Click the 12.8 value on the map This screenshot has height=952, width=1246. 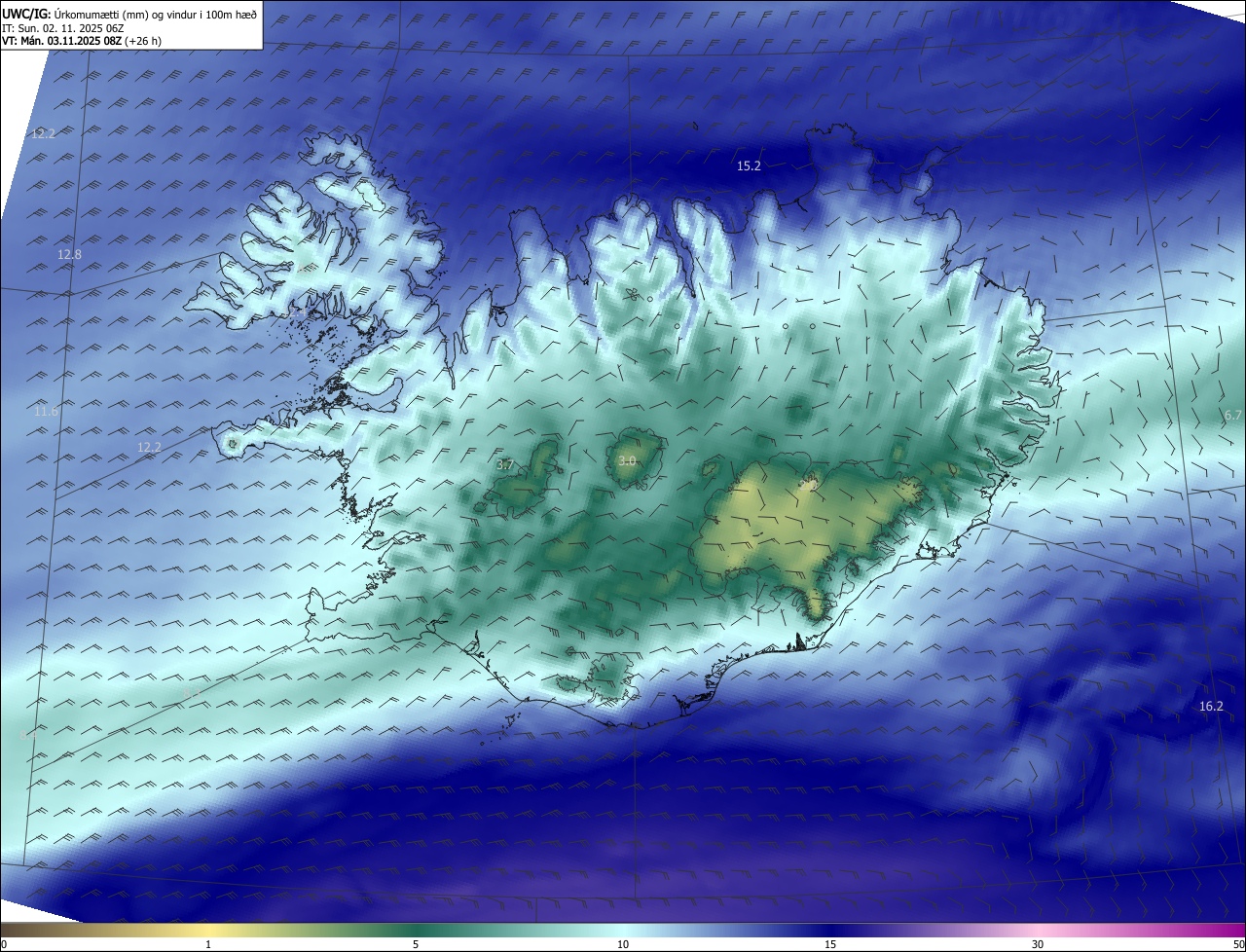coord(70,255)
